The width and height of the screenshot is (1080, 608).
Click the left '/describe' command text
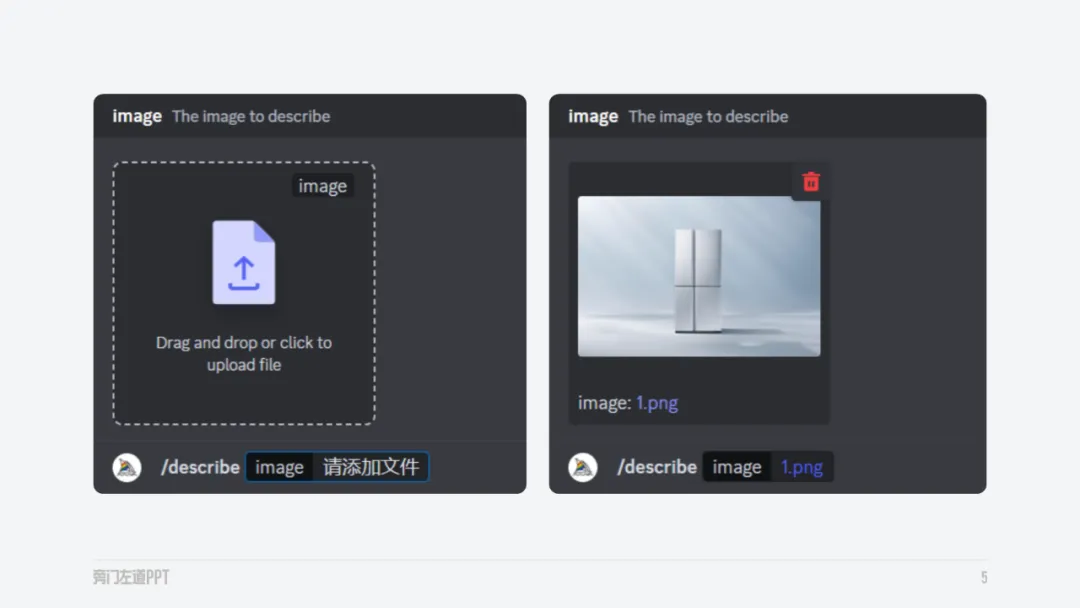click(200, 467)
